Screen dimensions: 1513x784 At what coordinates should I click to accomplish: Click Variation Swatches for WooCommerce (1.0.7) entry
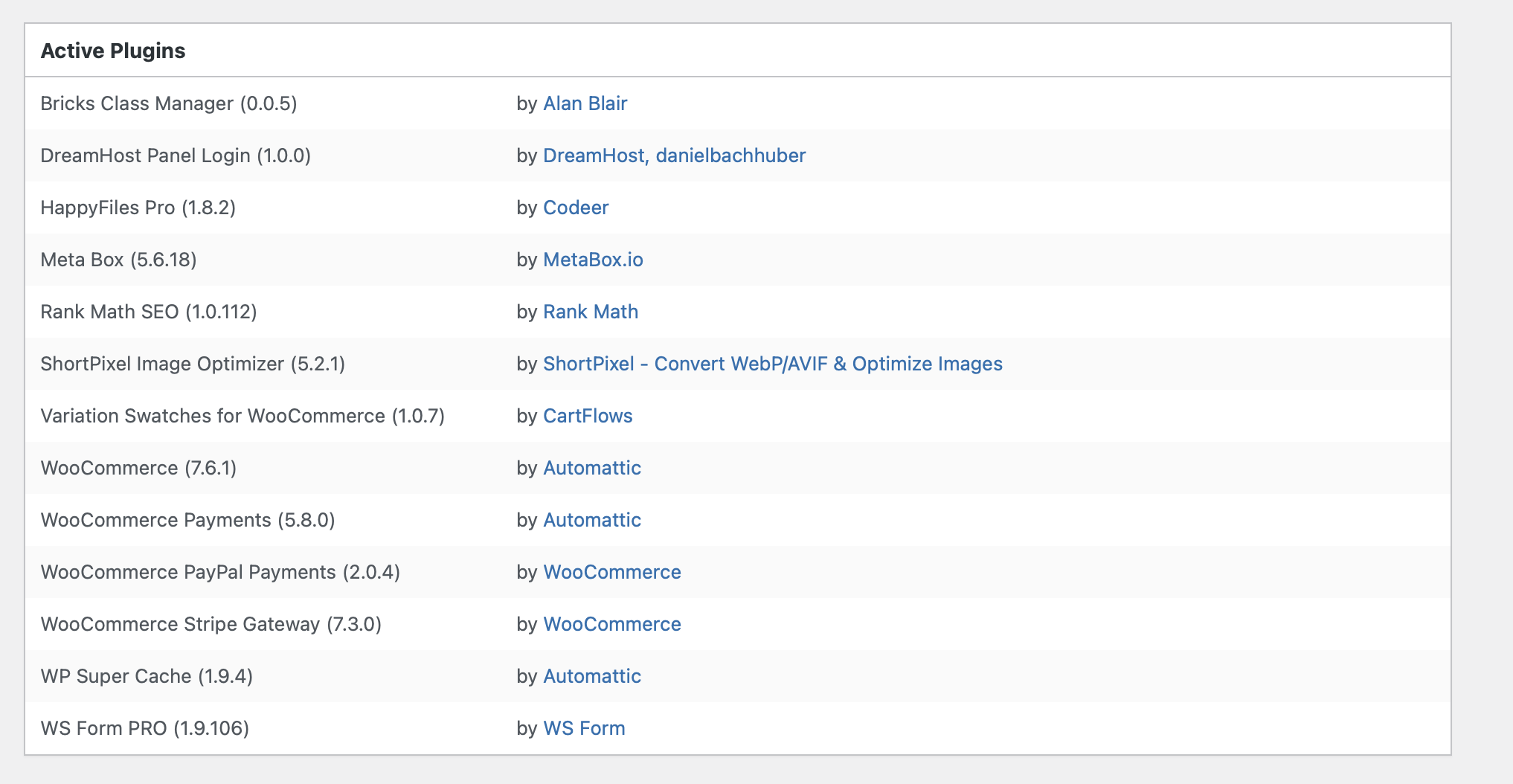pyautogui.click(x=242, y=416)
